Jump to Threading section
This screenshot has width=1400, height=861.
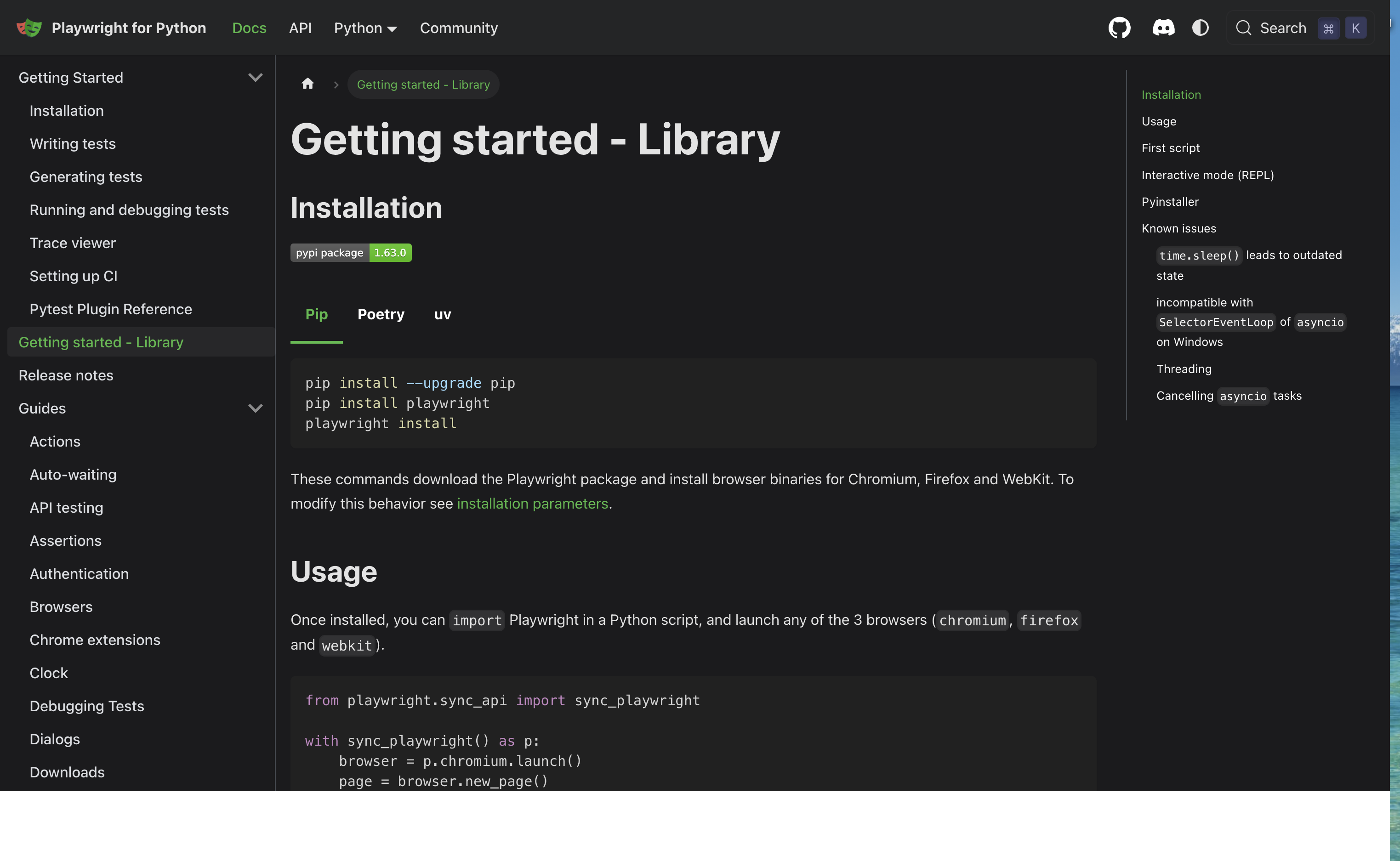(1184, 369)
